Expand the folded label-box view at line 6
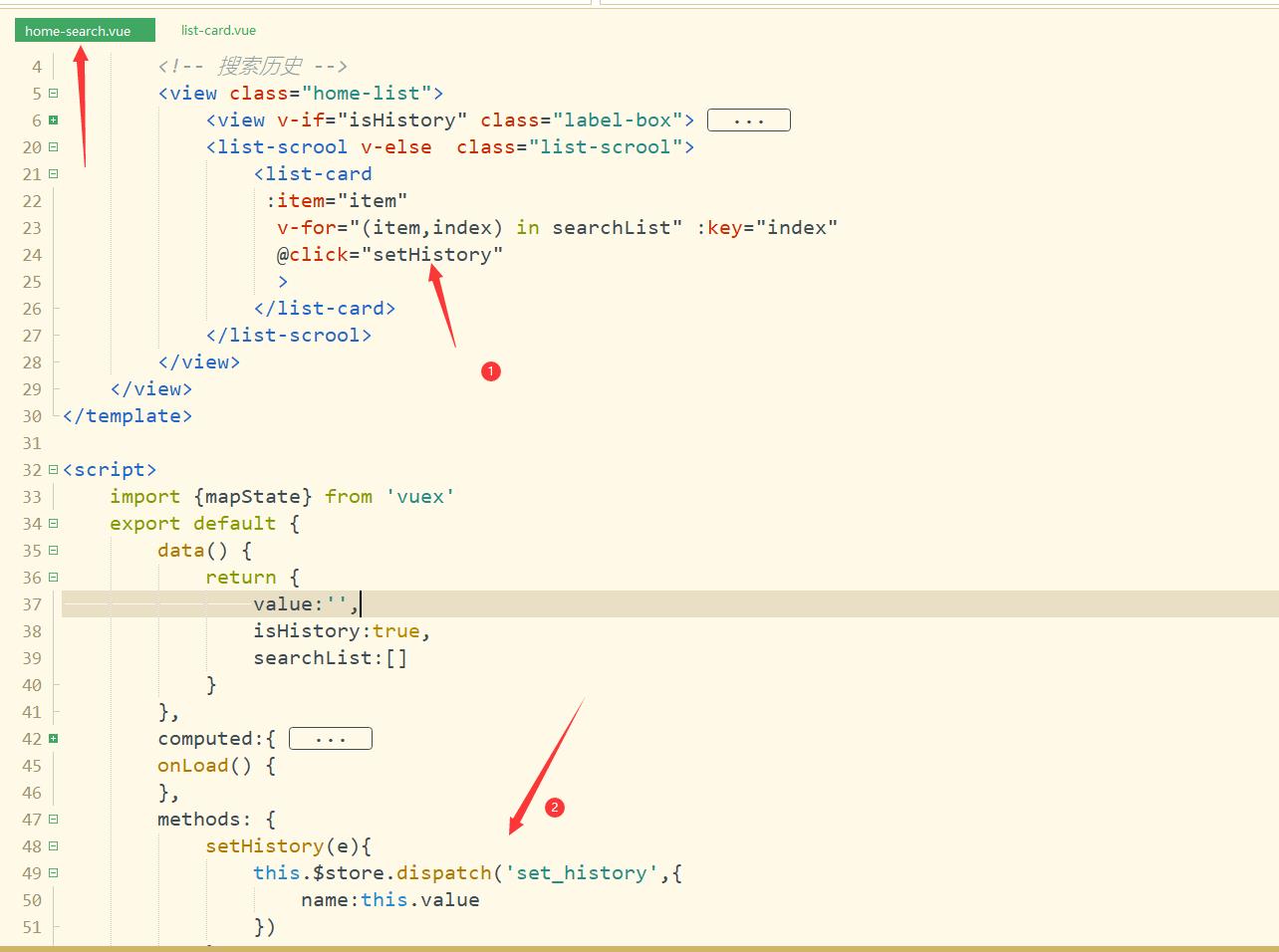The width and height of the screenshot is (1279, 952). click(53, 120)
